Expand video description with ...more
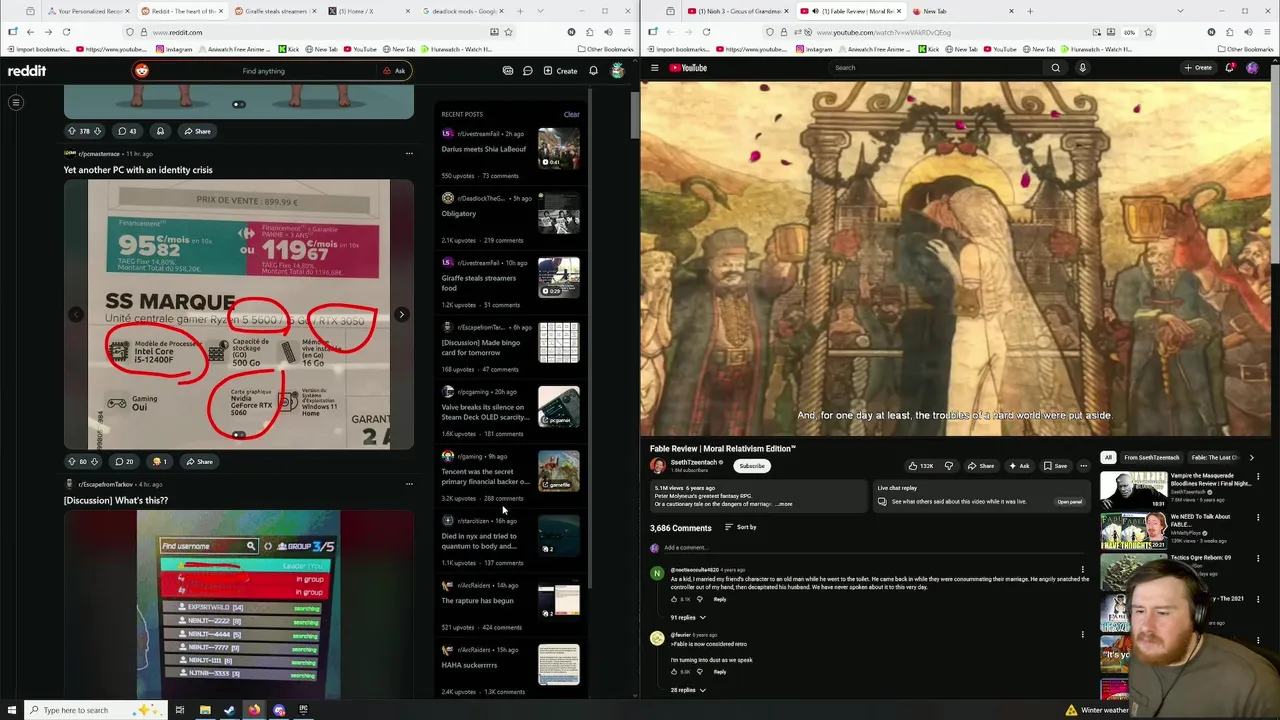The image size is (1280, 720). tap(784, 504)
